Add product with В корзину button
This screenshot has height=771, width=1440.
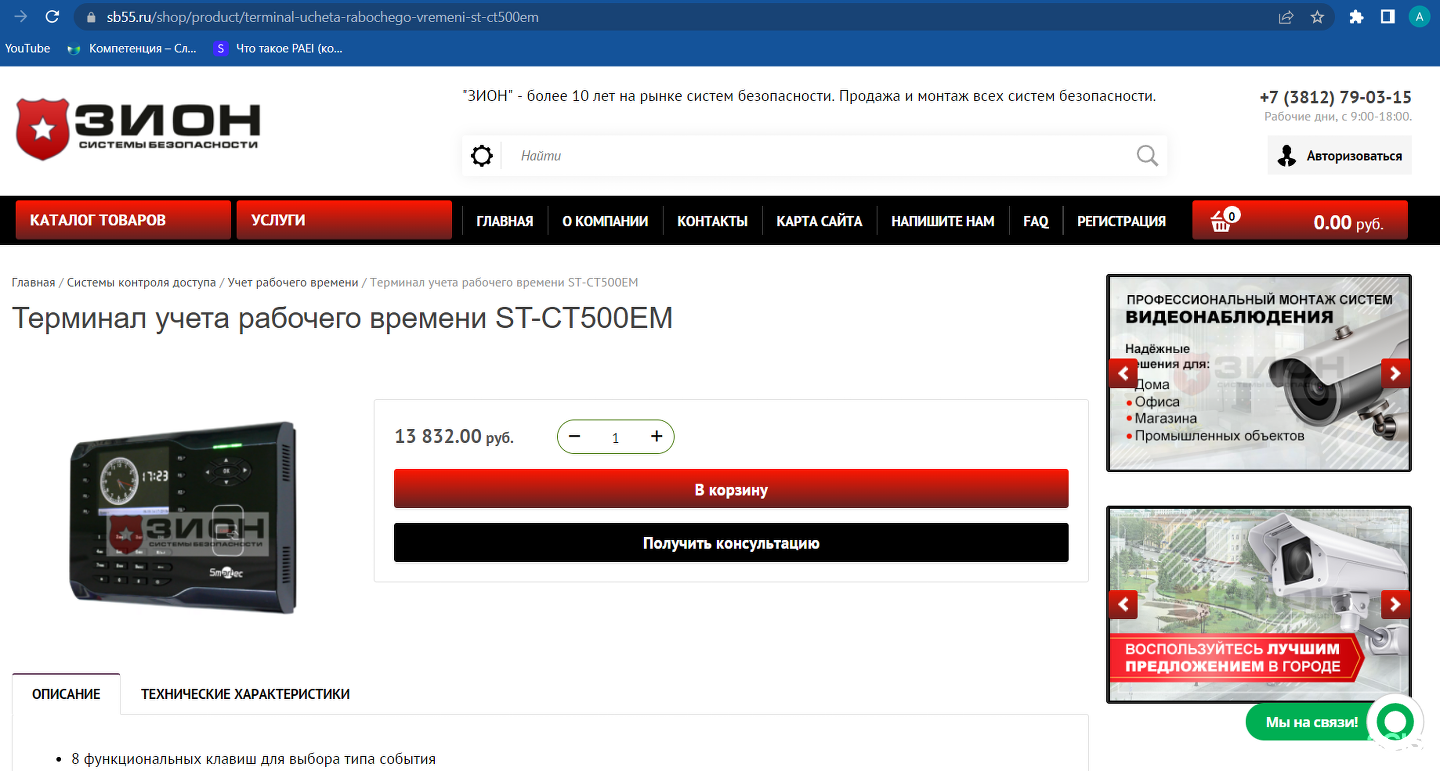(x=731, y=489)
